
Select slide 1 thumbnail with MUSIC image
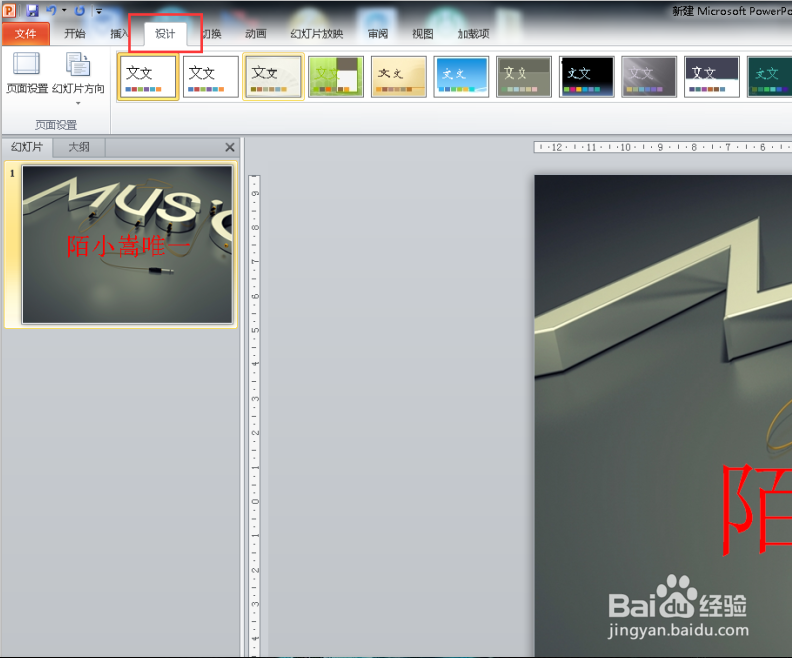[127, 244]
